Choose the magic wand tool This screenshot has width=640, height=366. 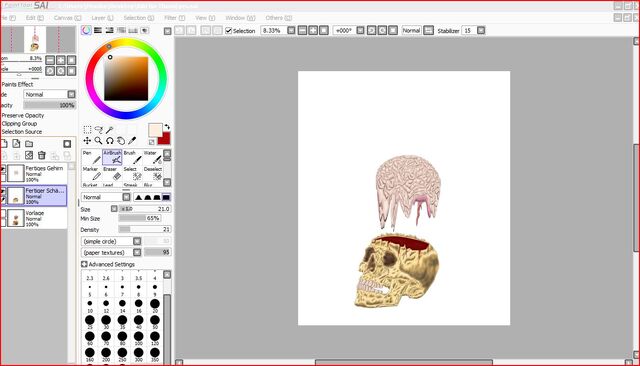109,130
